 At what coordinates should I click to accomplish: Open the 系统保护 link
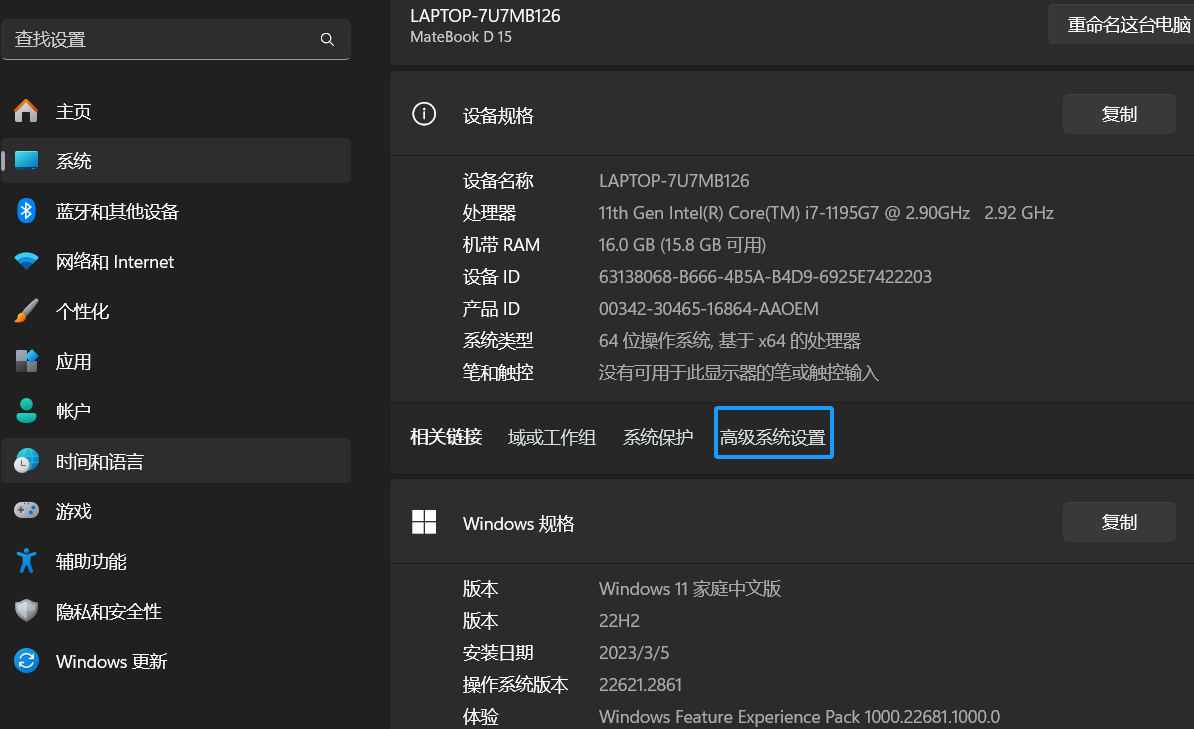click(x=658, y=437)
